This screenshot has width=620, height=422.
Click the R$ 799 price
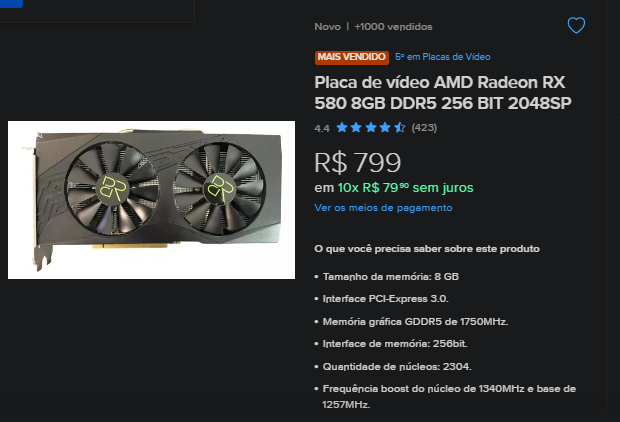point(357,163)
